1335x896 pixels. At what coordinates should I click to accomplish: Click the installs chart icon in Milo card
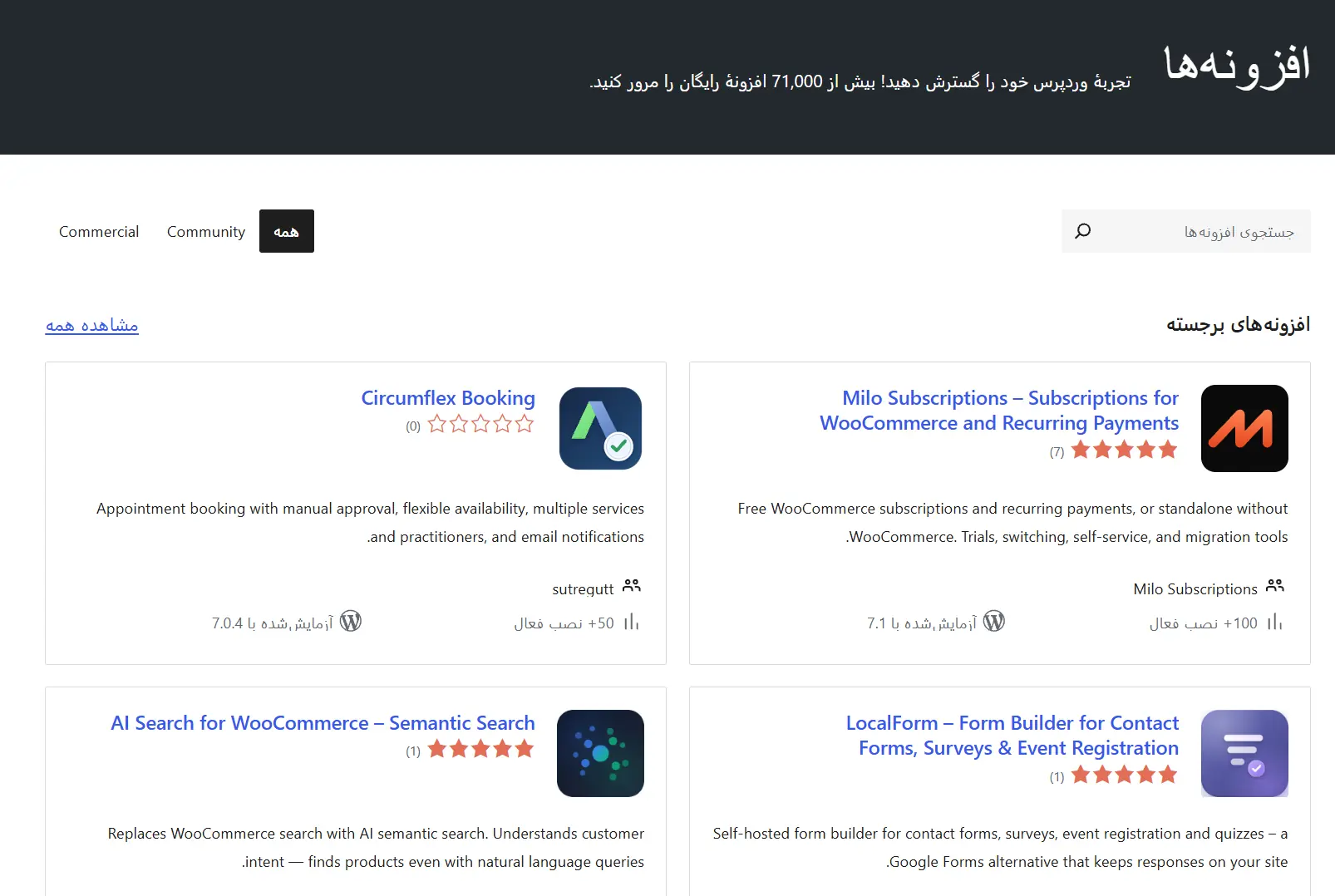(x=1275, y=623)
